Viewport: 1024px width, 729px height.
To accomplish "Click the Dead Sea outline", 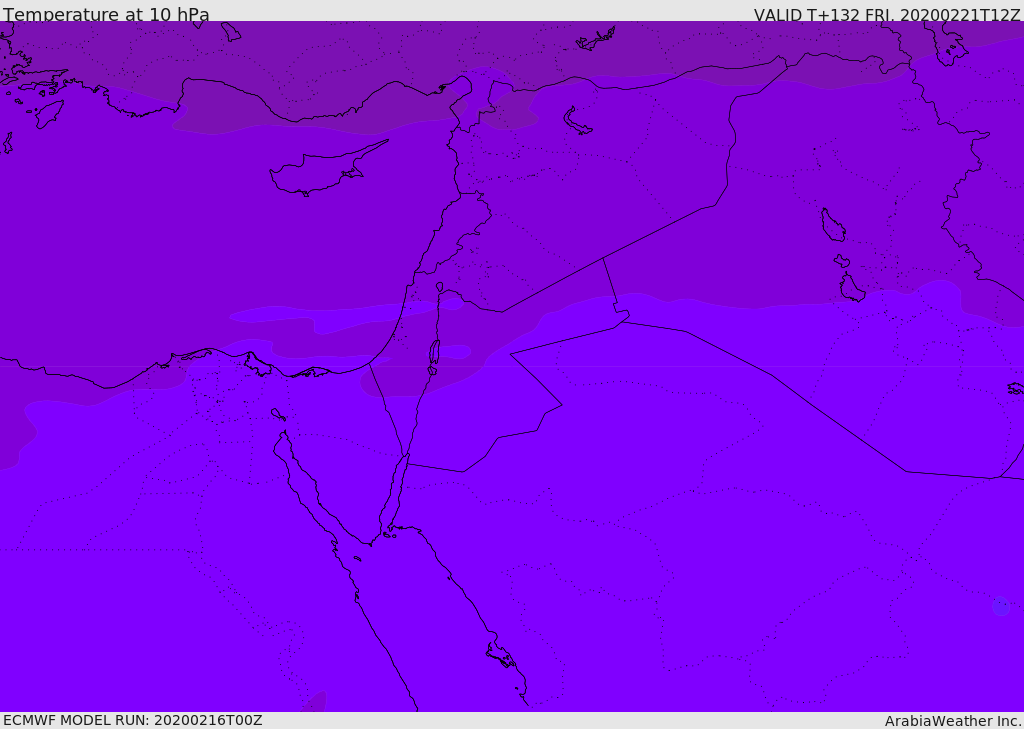I will (434, 354).
